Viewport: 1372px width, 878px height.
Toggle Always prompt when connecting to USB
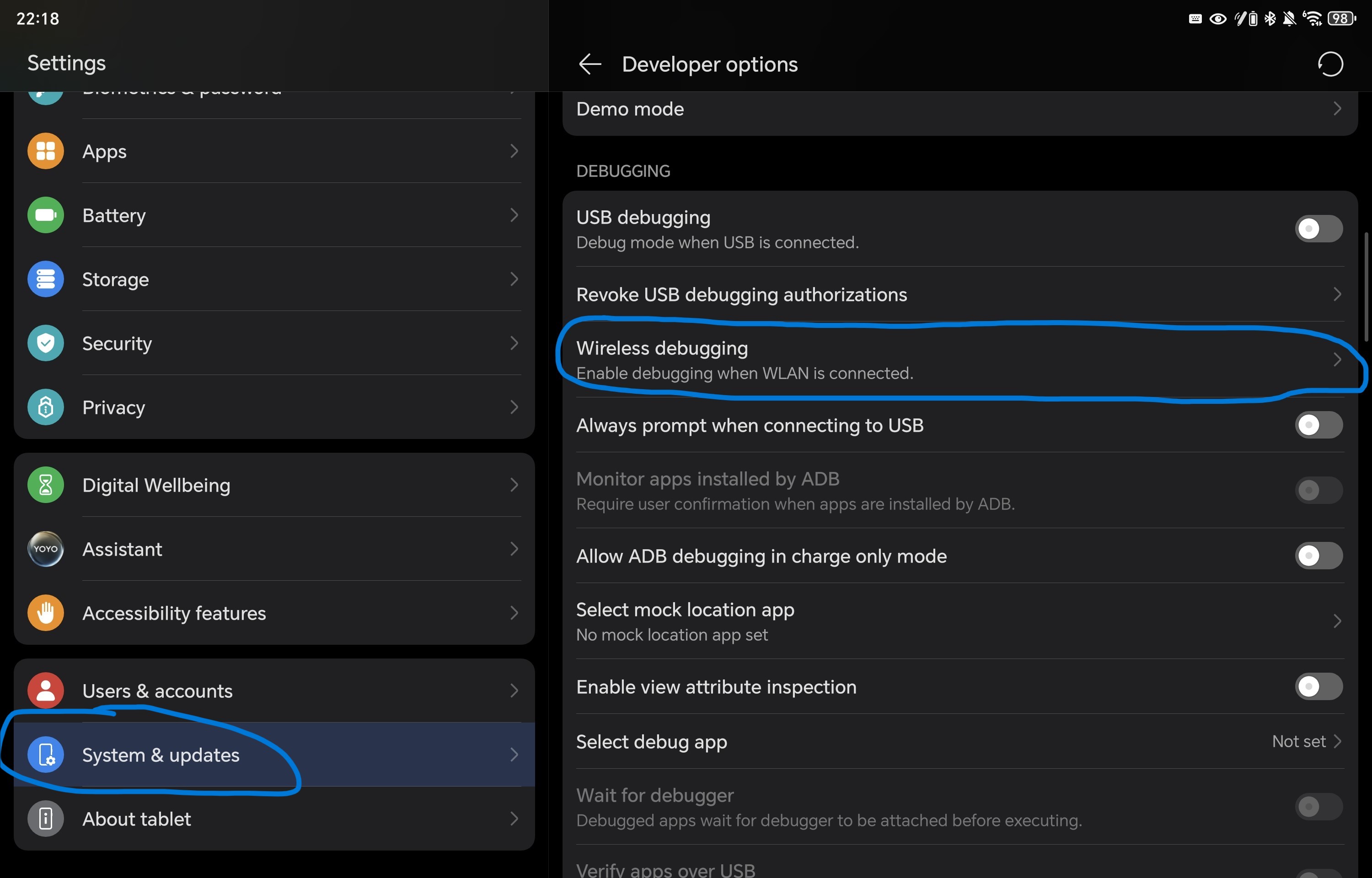click(x=1318, y=425)
